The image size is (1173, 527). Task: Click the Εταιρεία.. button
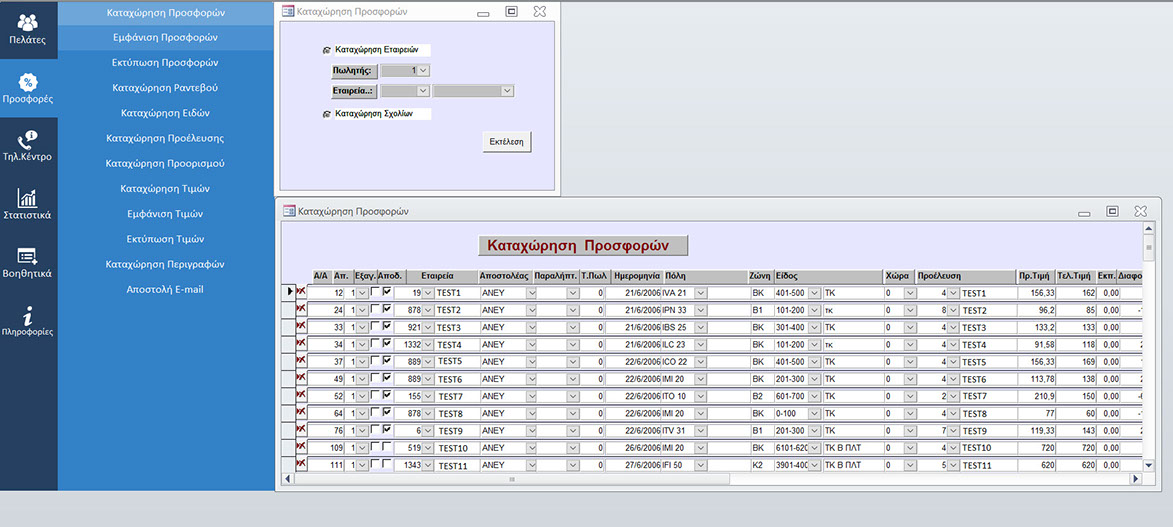(353, 91)
